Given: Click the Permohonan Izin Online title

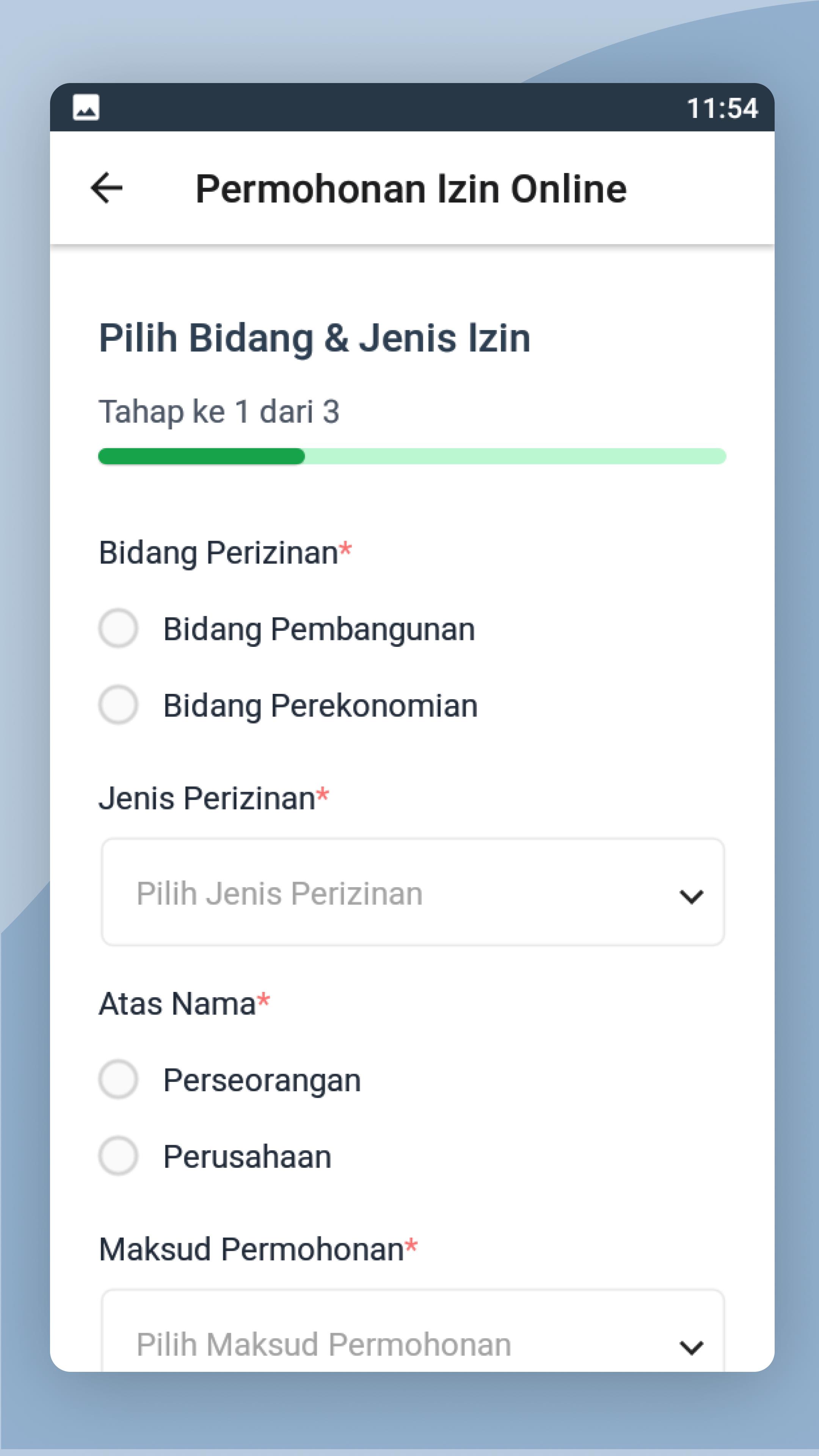Looking at the screenshot, I should point(411,189).
